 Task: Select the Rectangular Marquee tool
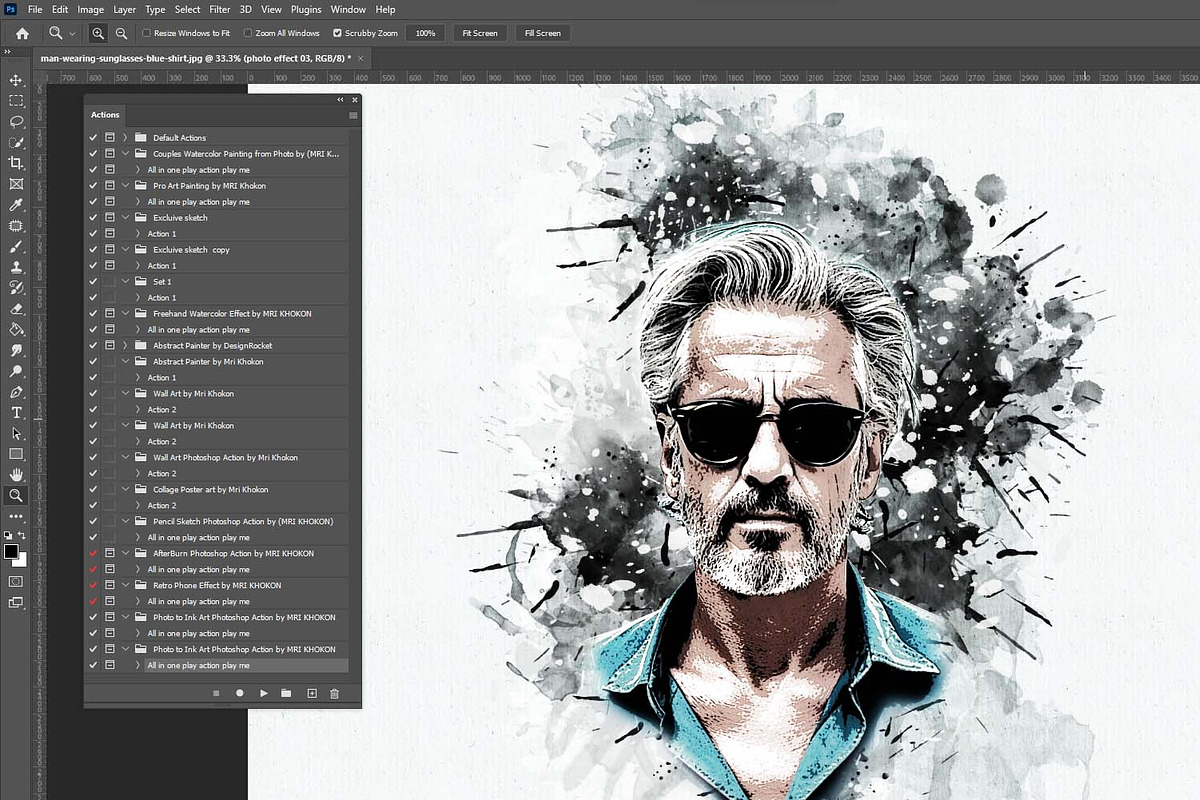(16, 101)
